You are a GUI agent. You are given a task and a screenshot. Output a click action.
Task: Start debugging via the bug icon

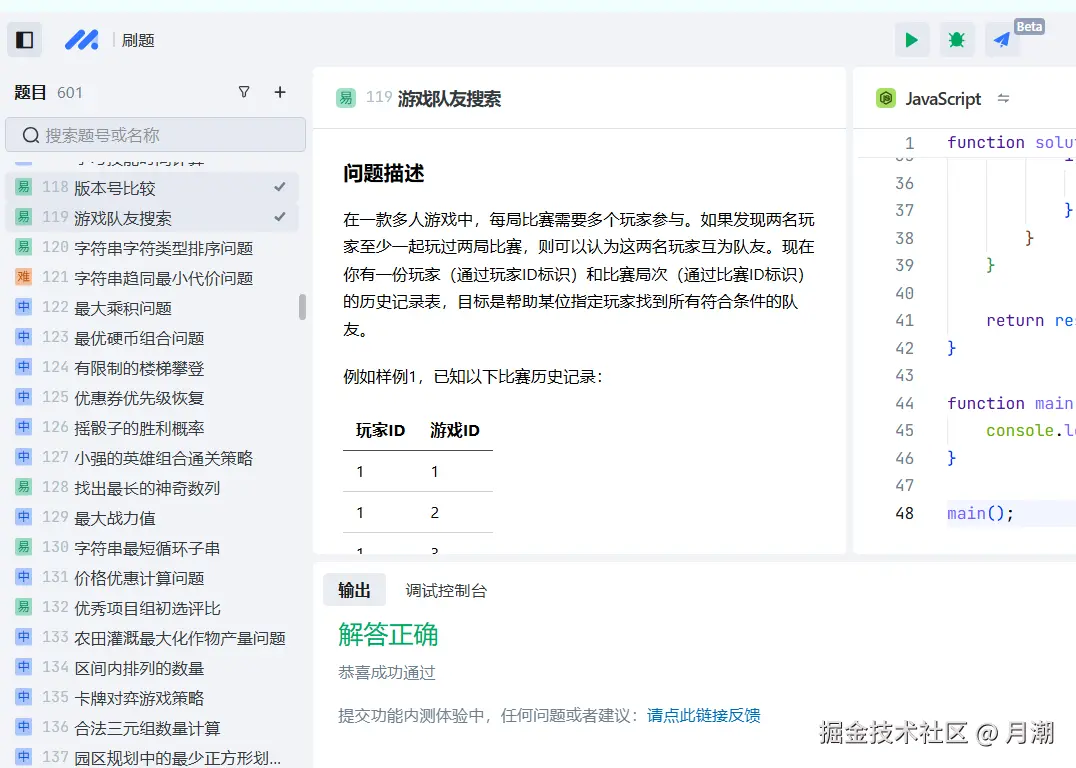(956, 39)
